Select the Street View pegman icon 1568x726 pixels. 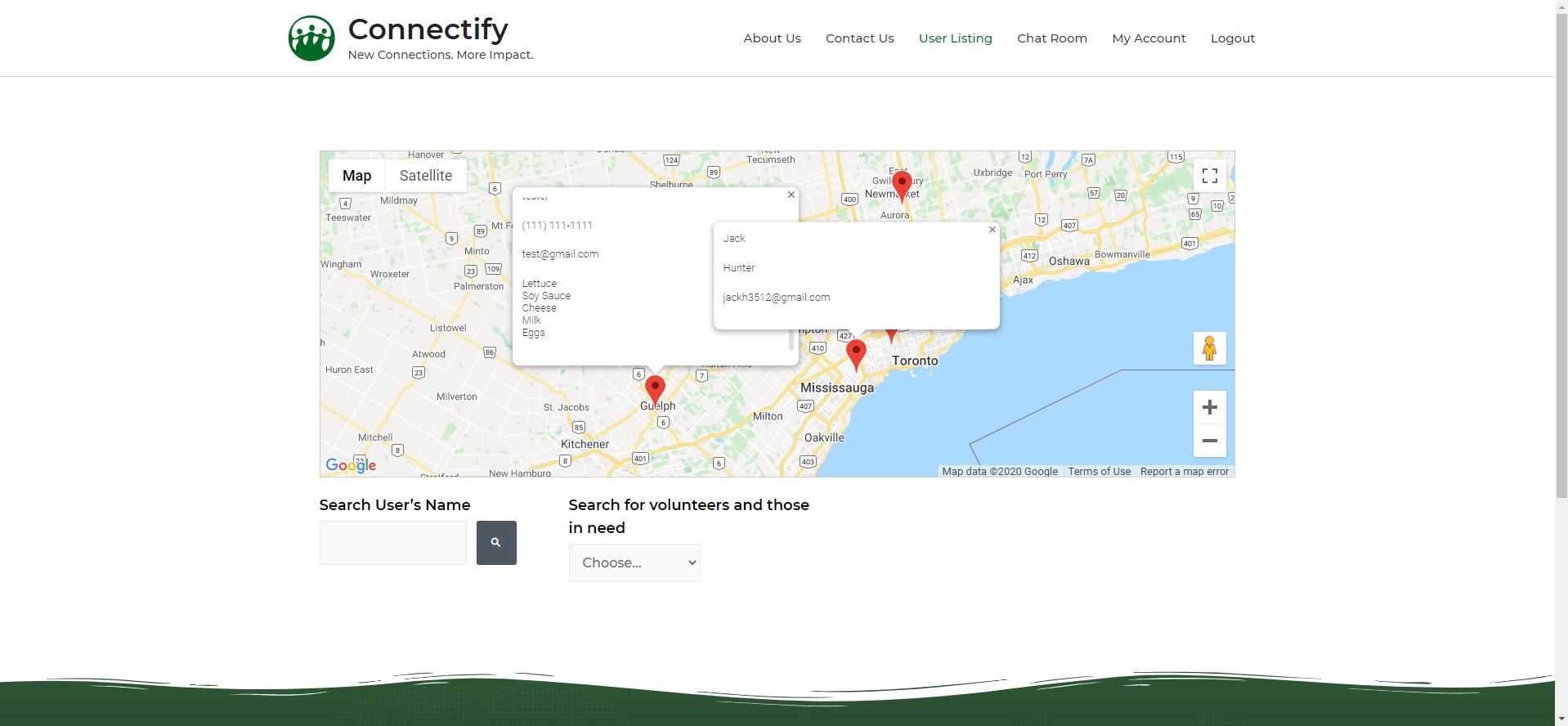point(1210,348)
